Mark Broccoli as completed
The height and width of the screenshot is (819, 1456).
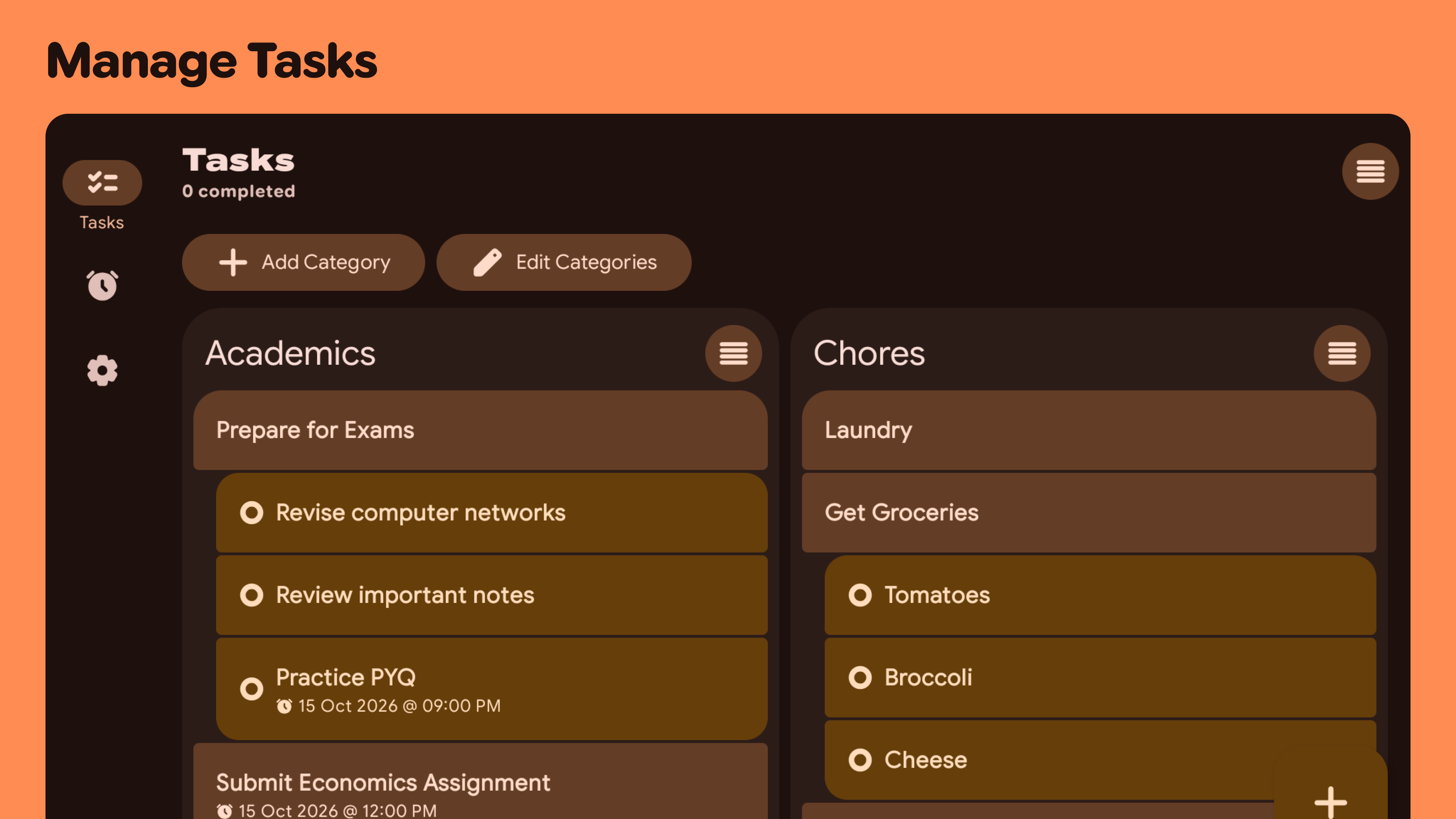860,678
